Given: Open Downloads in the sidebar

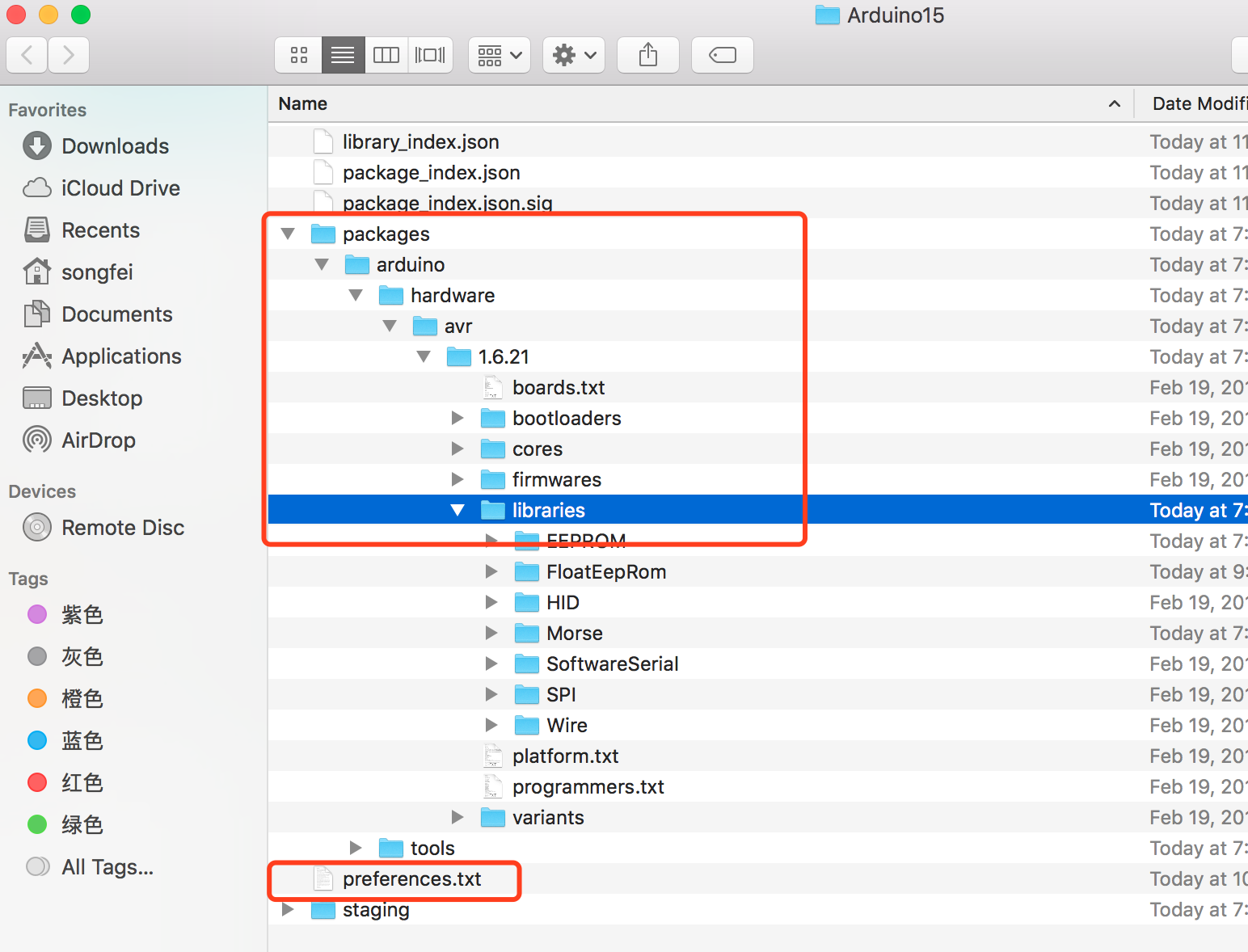Looking at the screenshot, I should tap(116, 146).
